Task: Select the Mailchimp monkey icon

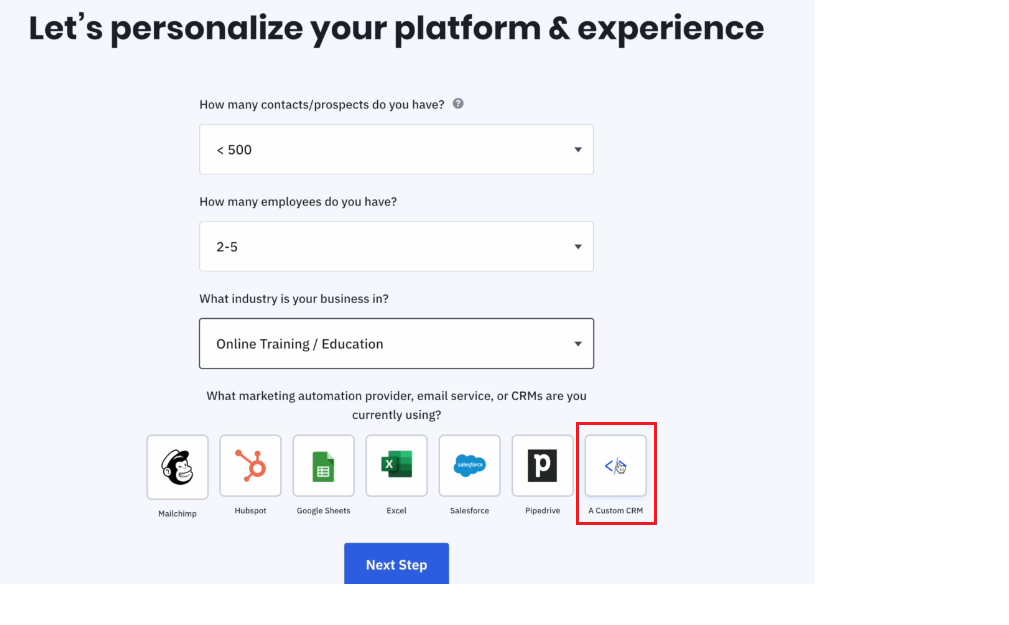Action: point(178,467)
